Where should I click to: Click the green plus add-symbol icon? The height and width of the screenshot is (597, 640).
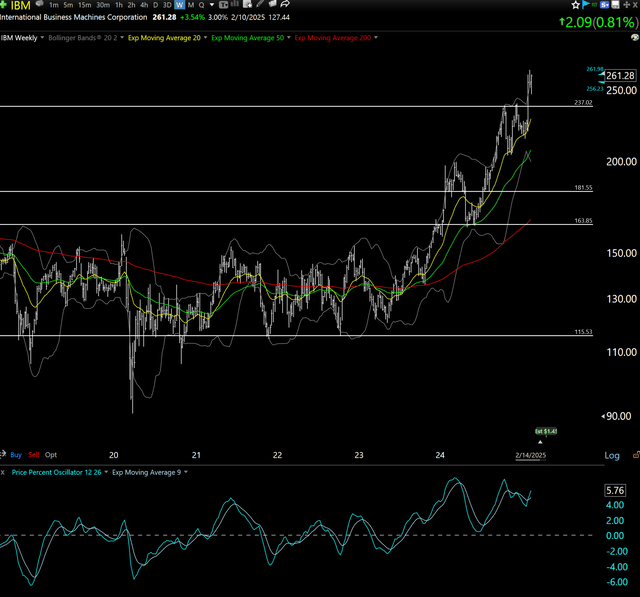point(3,4)
